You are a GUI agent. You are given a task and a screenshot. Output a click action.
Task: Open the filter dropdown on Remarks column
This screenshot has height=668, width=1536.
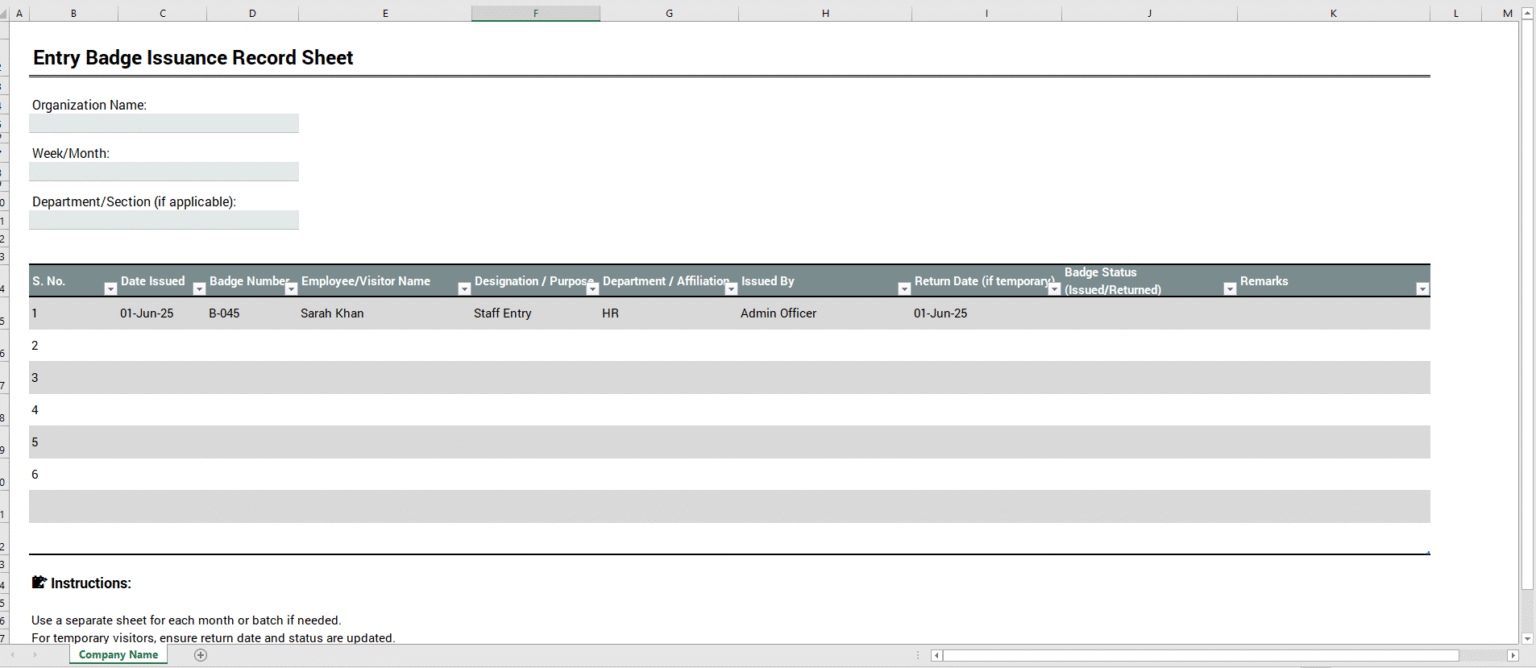pos(1423,289)
